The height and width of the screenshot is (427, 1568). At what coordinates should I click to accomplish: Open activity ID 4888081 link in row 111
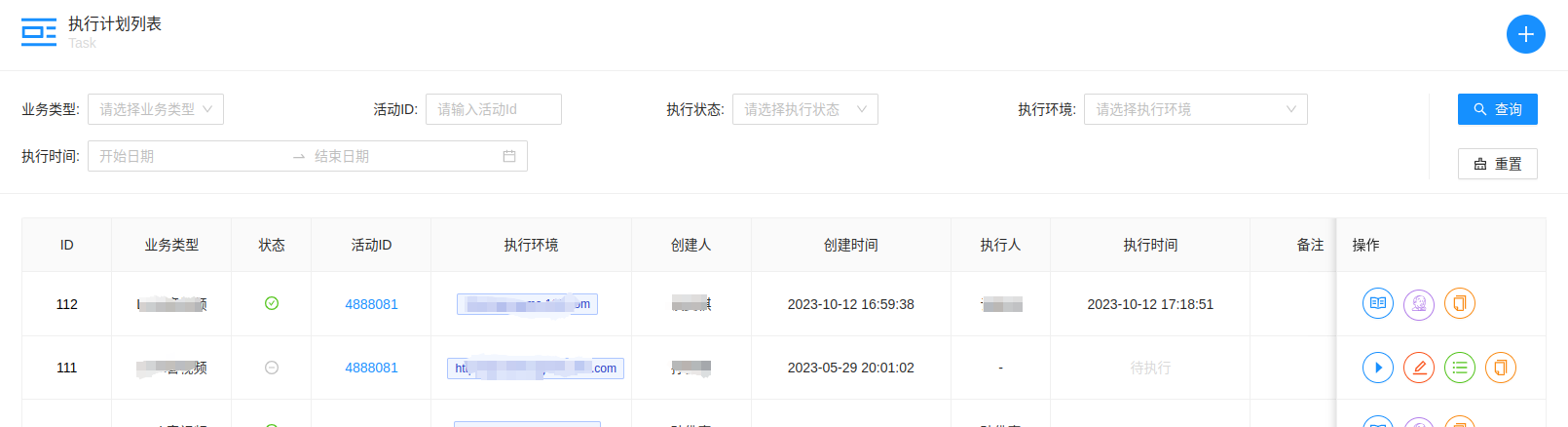click(371, 368)
